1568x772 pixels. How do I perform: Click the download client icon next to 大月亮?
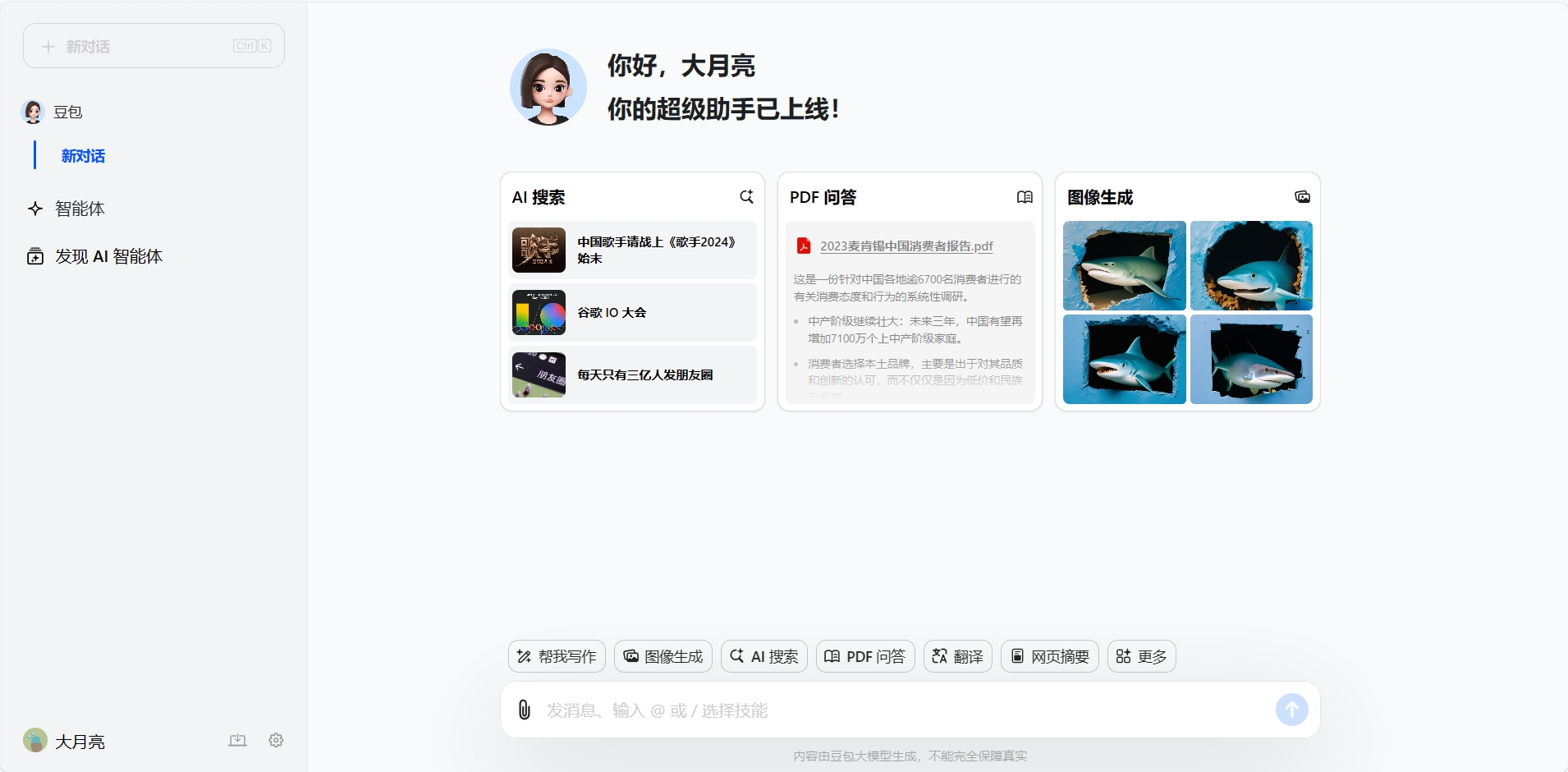[236, 740]
